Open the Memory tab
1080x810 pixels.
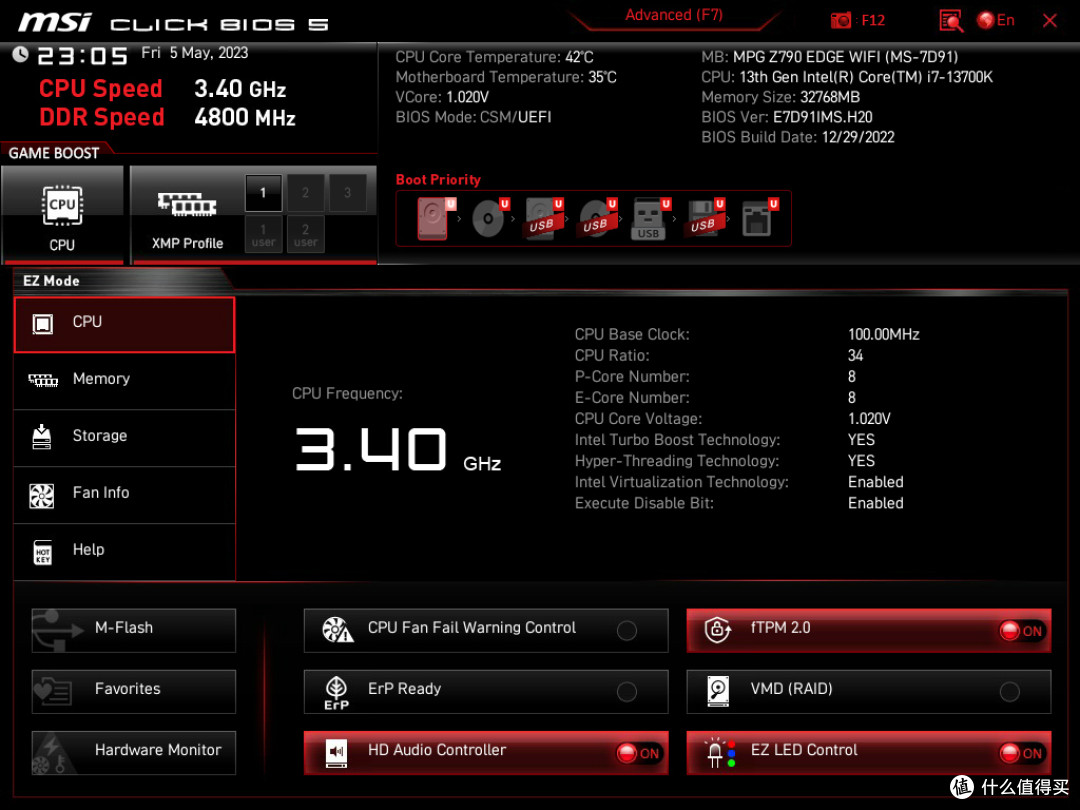coord(124,380)
